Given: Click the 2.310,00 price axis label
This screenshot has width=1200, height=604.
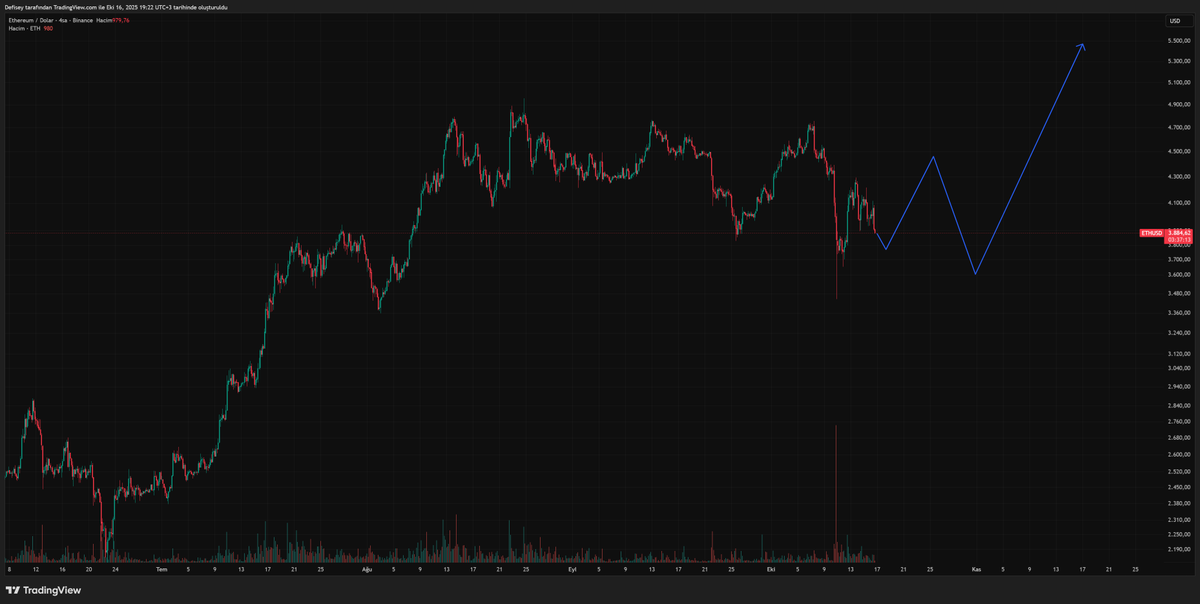Looking at the screenshot, I should (1178, 519).
